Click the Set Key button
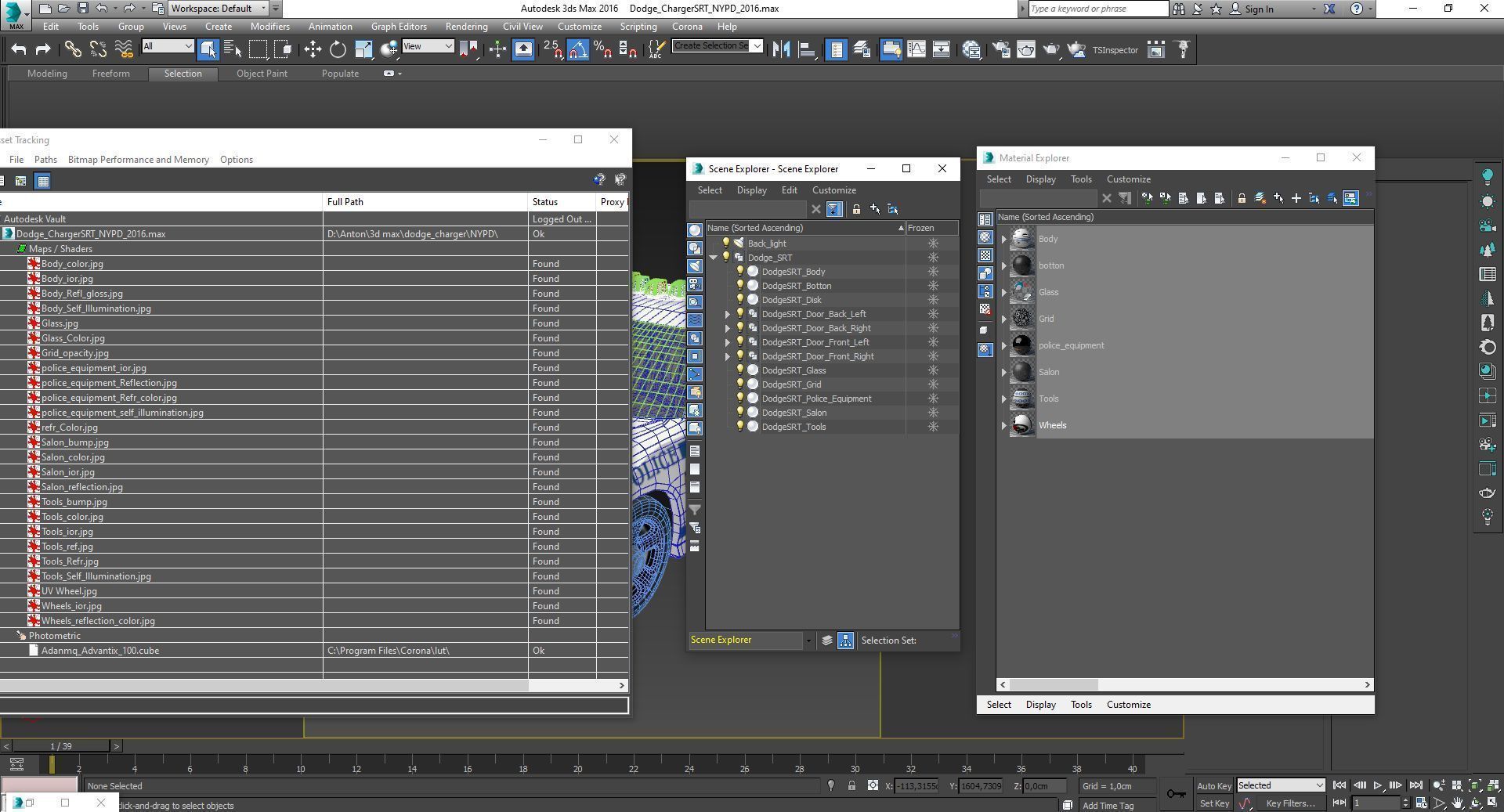1504x812 pixels. 1214,803
